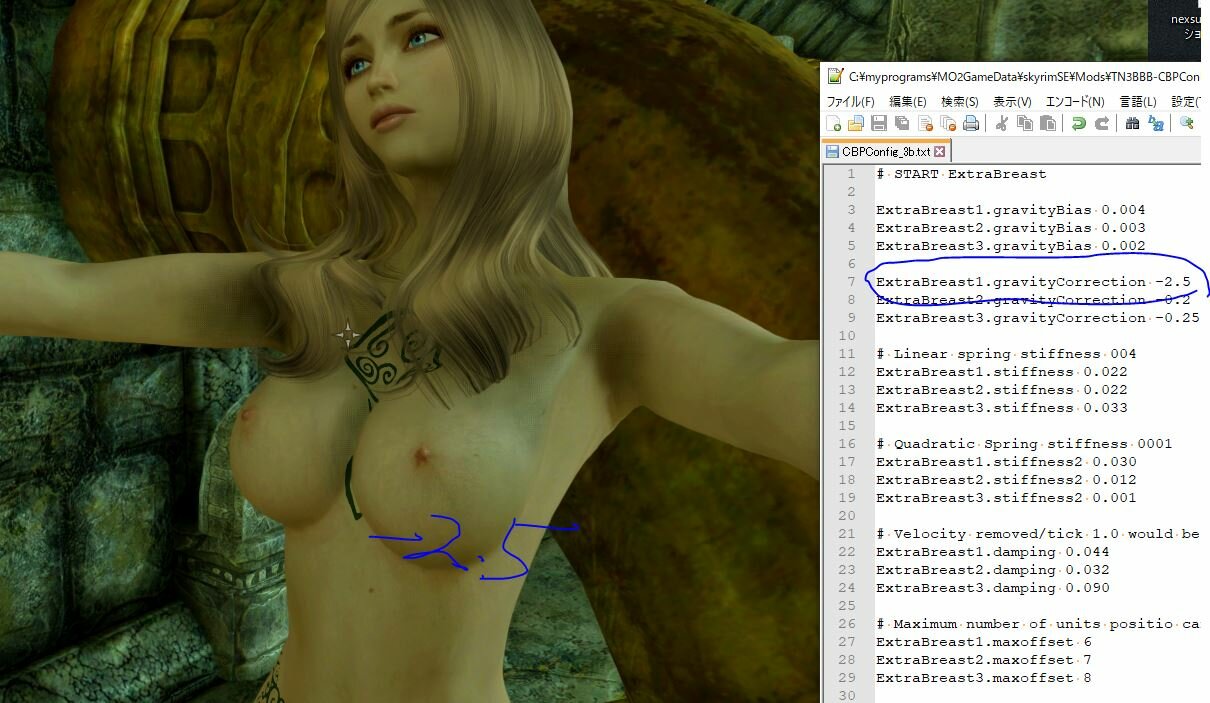This screenshot has height=703, width=1210.
Task: Click the Cut scissors icon
Action: (x=1001, y=124)
